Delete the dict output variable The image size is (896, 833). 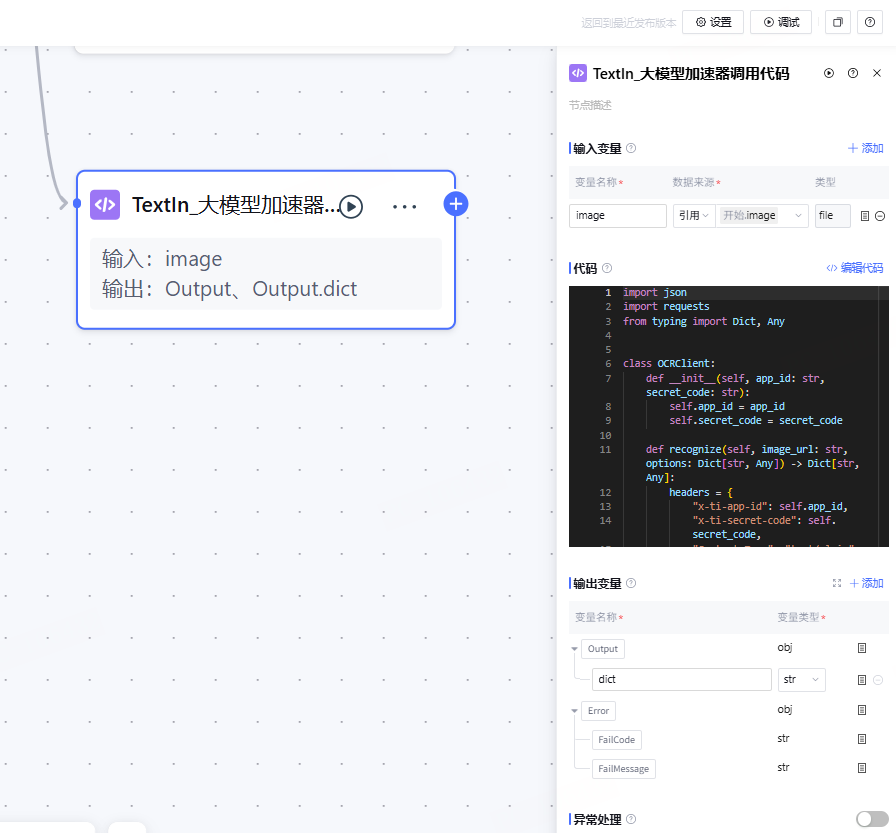tap(878, 680)
